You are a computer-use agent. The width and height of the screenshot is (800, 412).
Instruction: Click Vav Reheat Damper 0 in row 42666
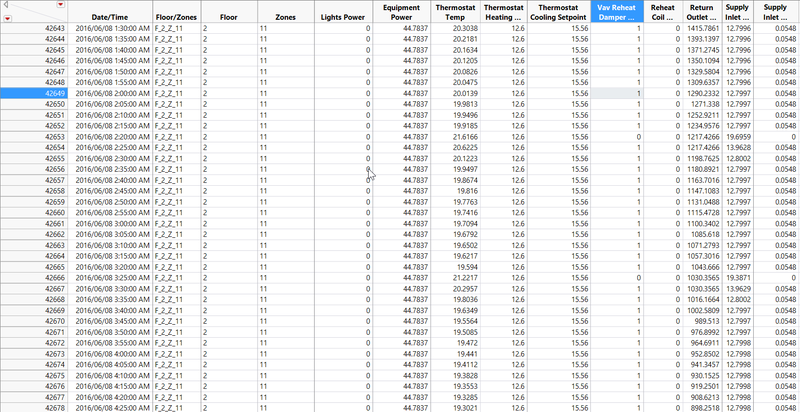point(616,278)
